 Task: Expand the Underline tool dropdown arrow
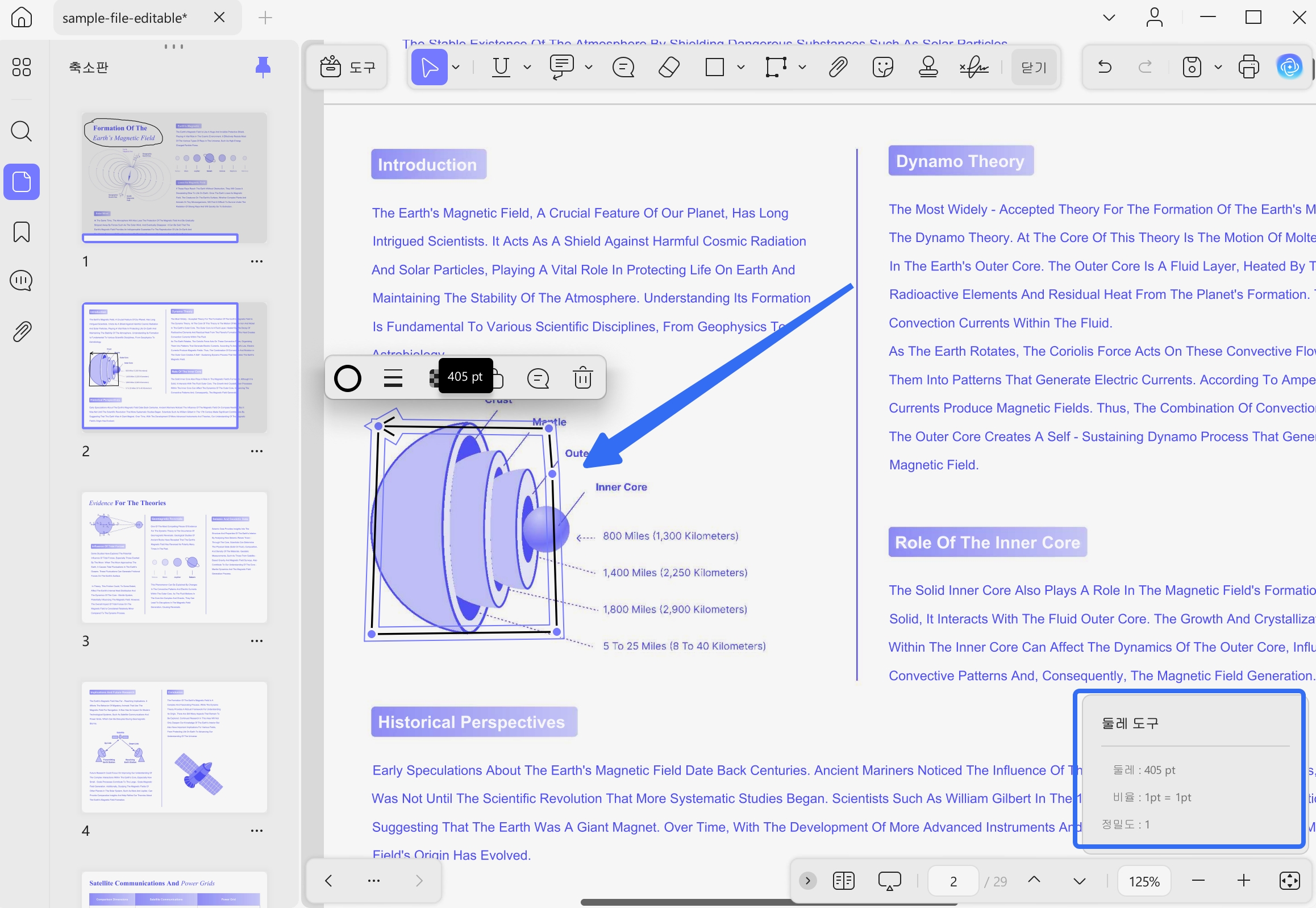click(x=527, y=67)
